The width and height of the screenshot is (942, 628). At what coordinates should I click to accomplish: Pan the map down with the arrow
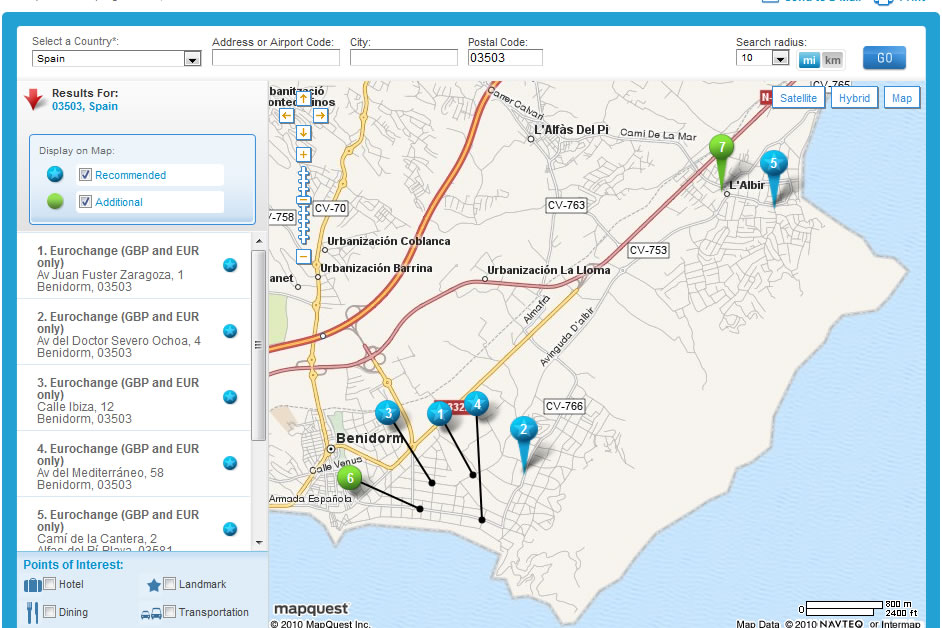[x=303, y=132]
